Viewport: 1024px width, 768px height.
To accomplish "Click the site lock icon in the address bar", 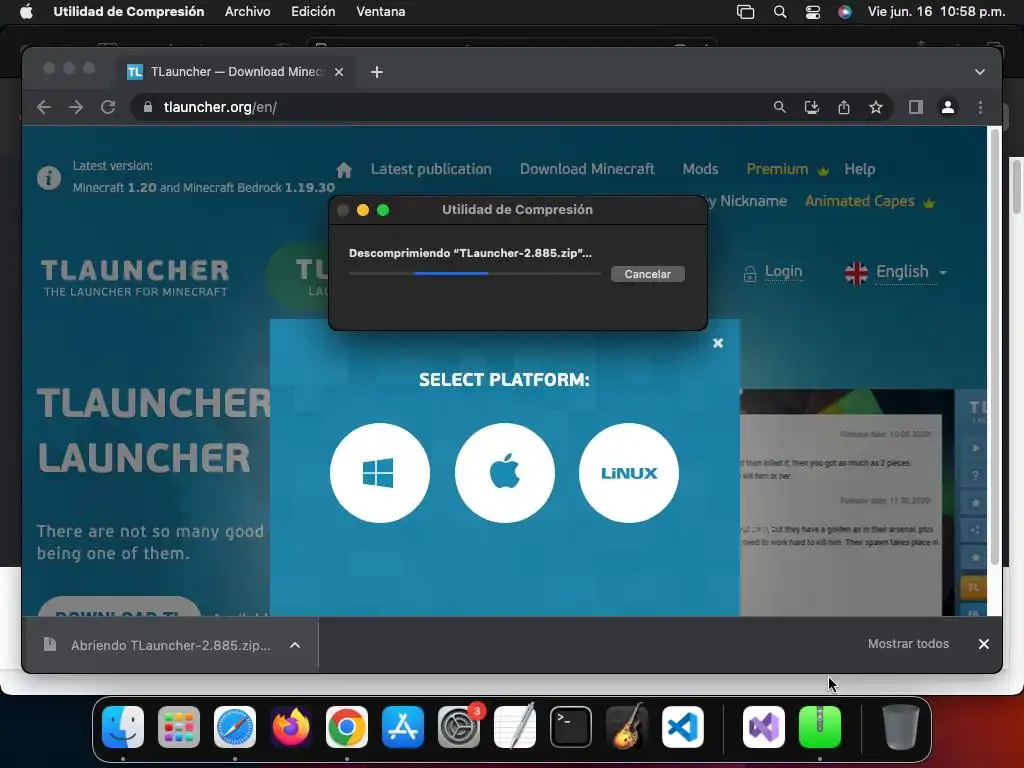I will [148, 107].
